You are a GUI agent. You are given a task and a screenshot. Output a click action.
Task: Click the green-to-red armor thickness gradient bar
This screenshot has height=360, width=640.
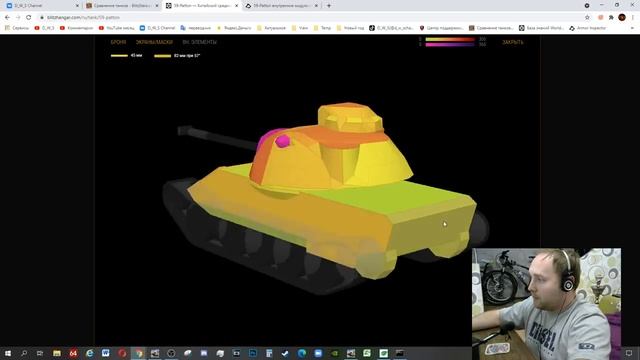[450, 39]
